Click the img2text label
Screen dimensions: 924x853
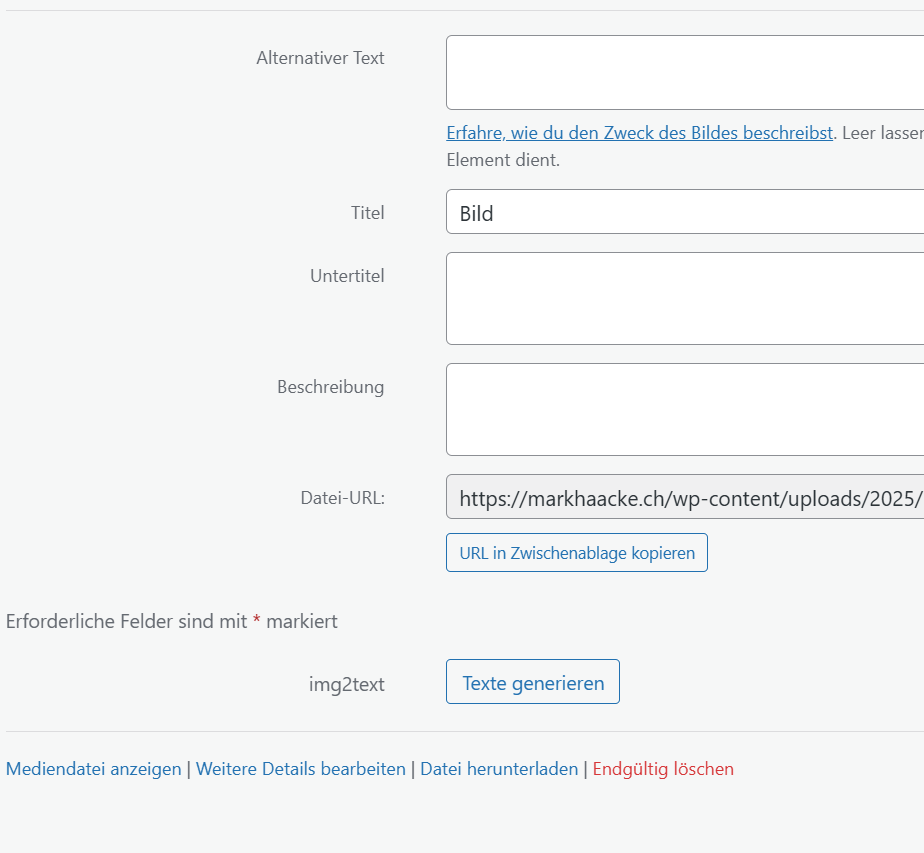346,685
